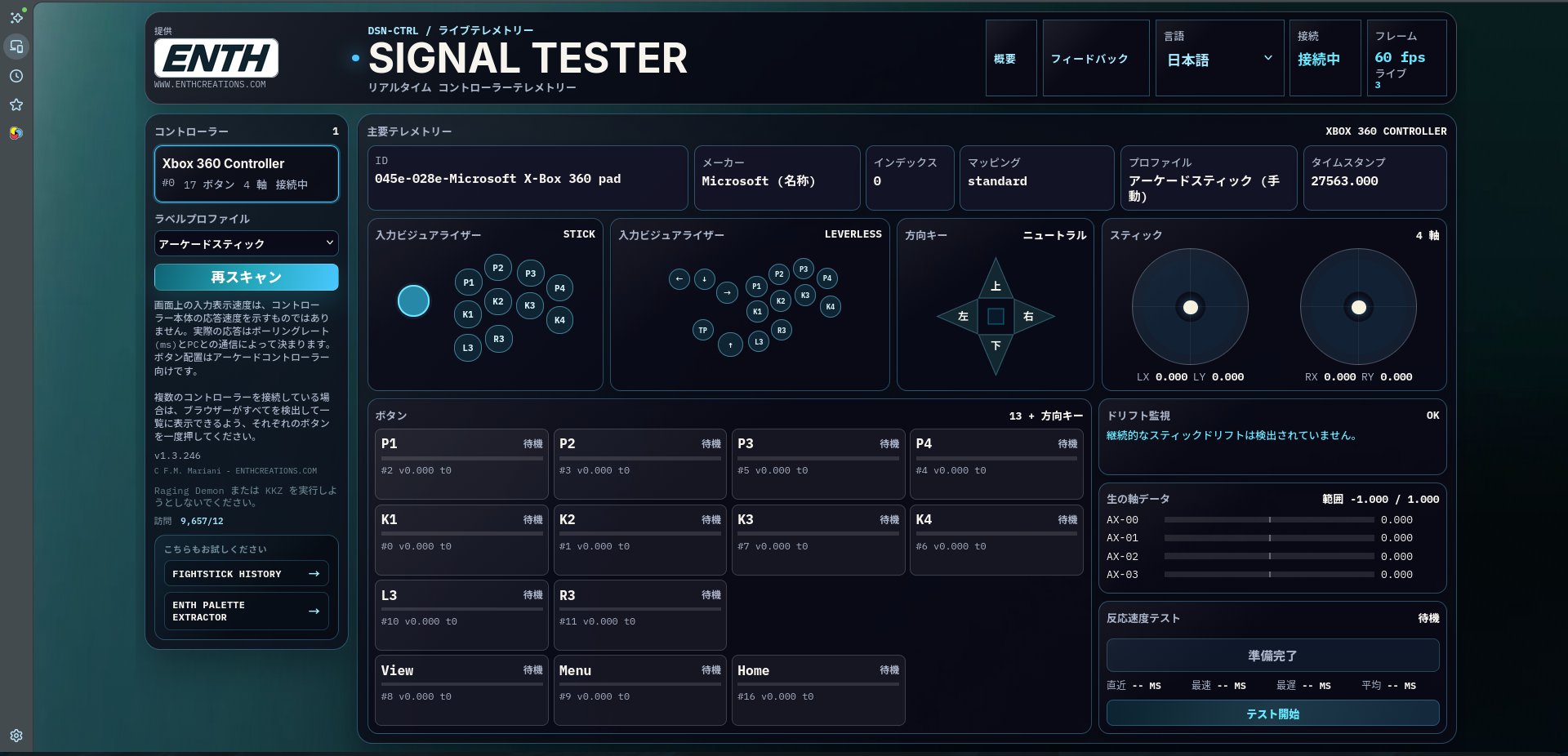1568x756 pixels.
Task: Click the AX-03 raw axis bar
Action: coord(1269,574)
